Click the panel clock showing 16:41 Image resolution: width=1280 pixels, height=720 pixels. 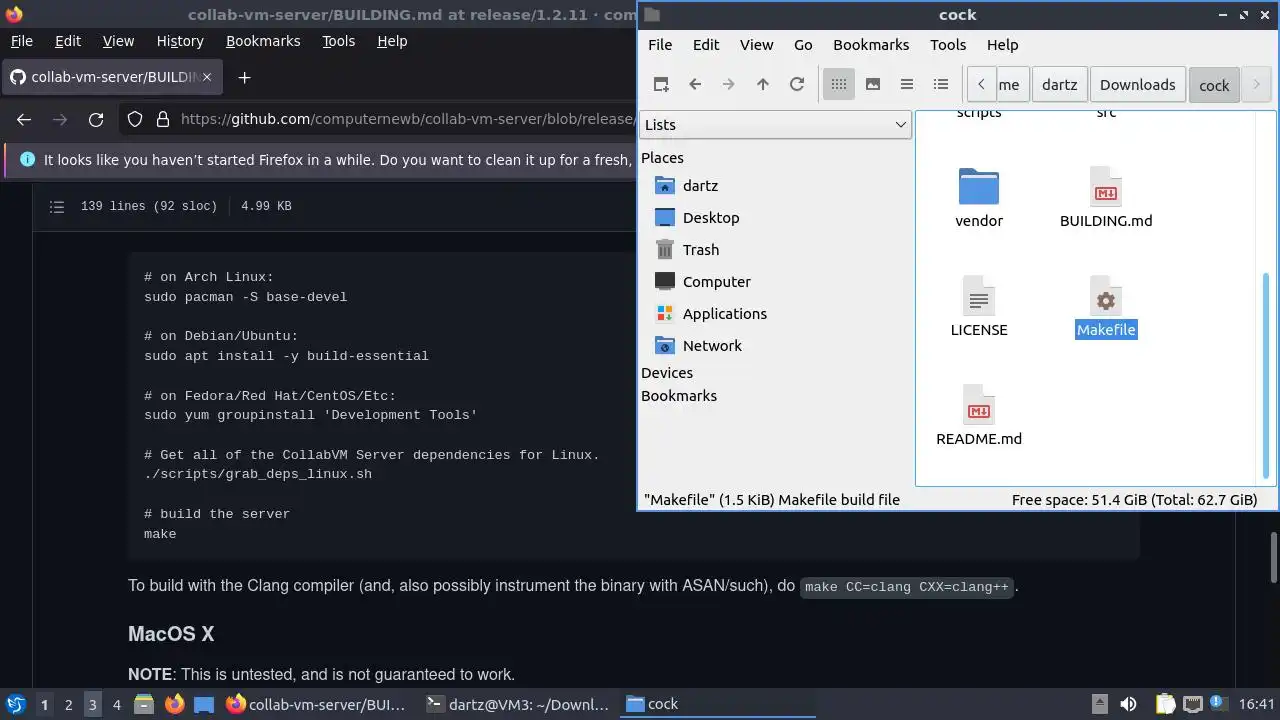coord(1258,704)
